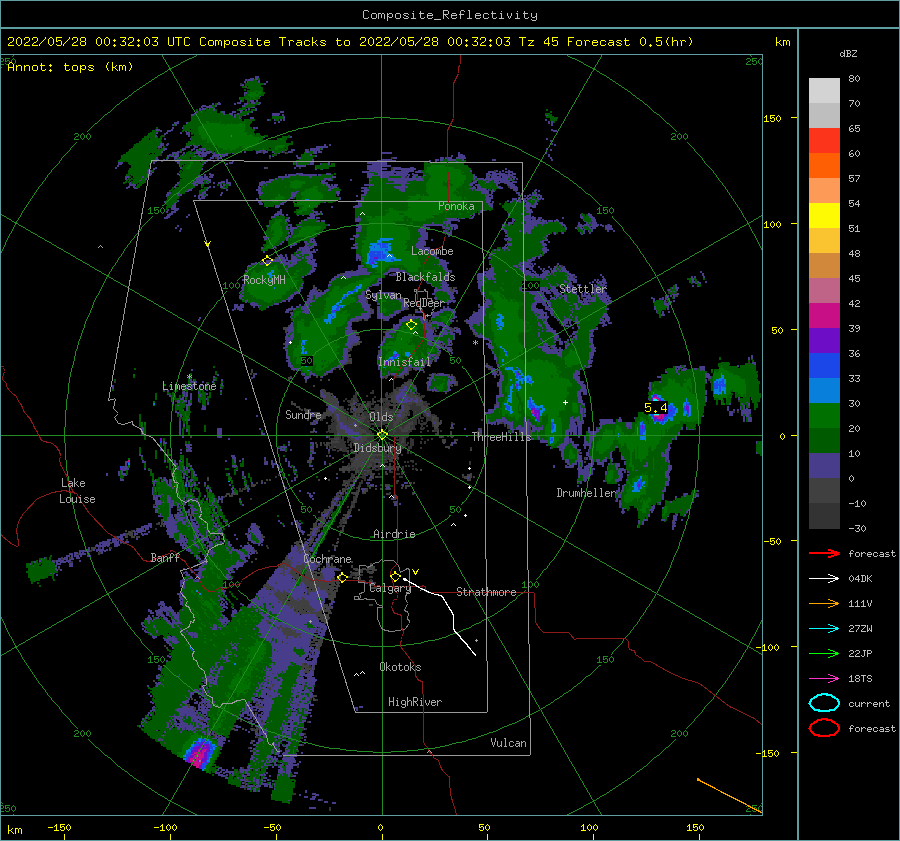
Task: Click the orange 111V arrow legend icon
Action: pyautogui.click(x=824, y=603)
